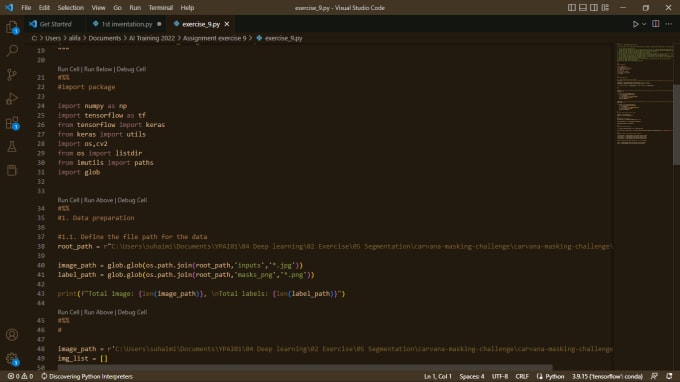Open the Search view in activity bar
This screenshot has width=680, height=382.
12,51
